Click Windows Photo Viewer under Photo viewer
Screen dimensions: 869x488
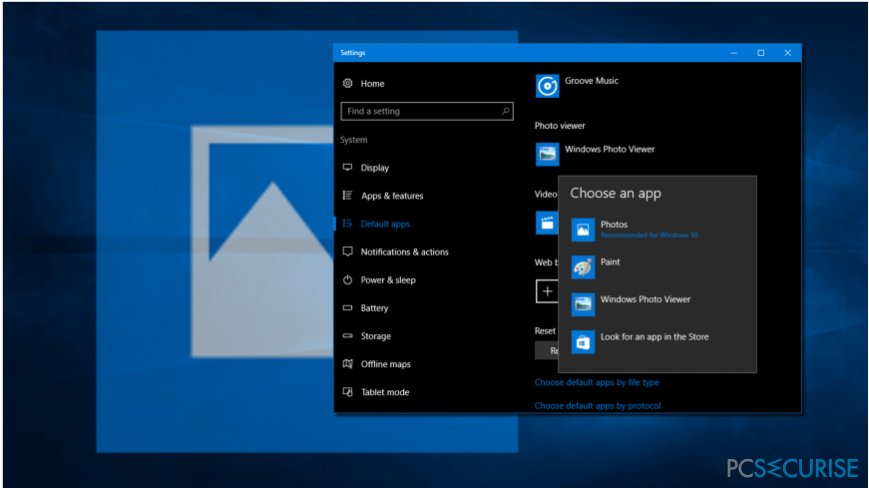coord(595,155)
